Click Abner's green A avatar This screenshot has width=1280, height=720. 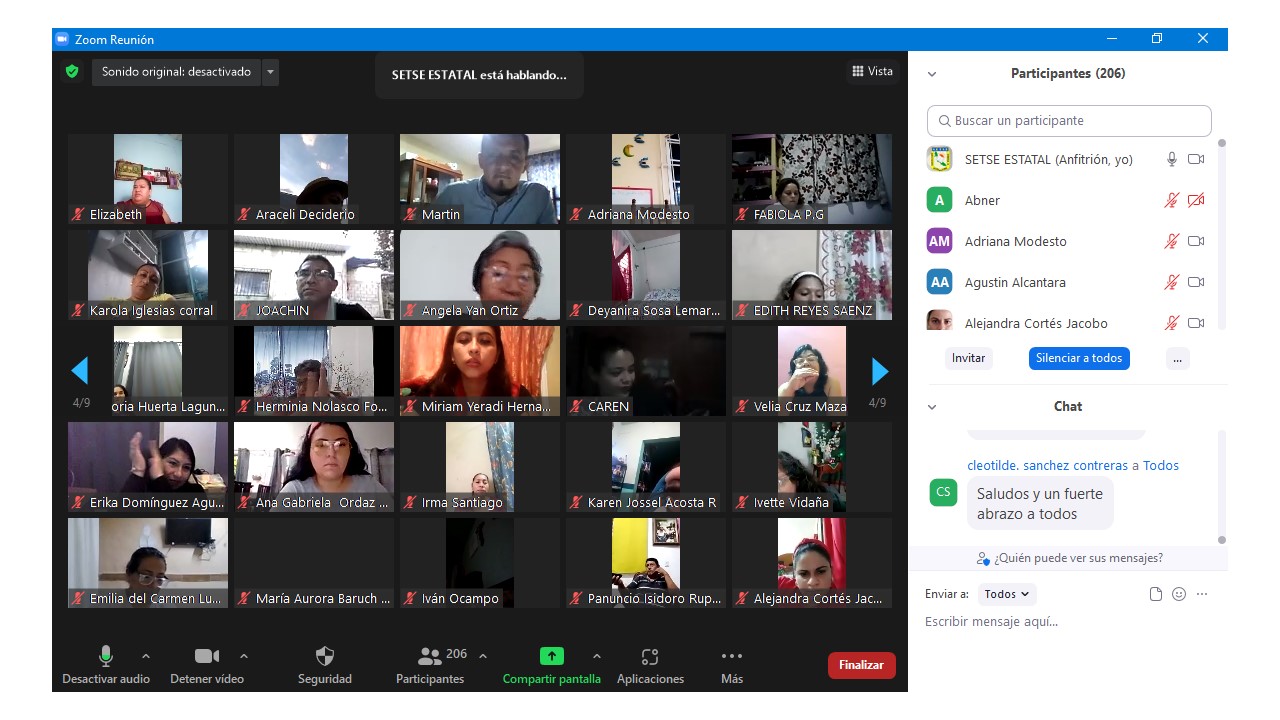(x=939, y=200)
